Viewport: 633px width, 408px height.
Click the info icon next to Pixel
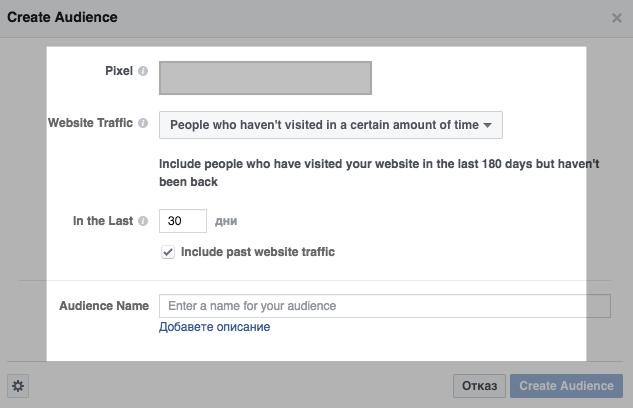point(143,71)
